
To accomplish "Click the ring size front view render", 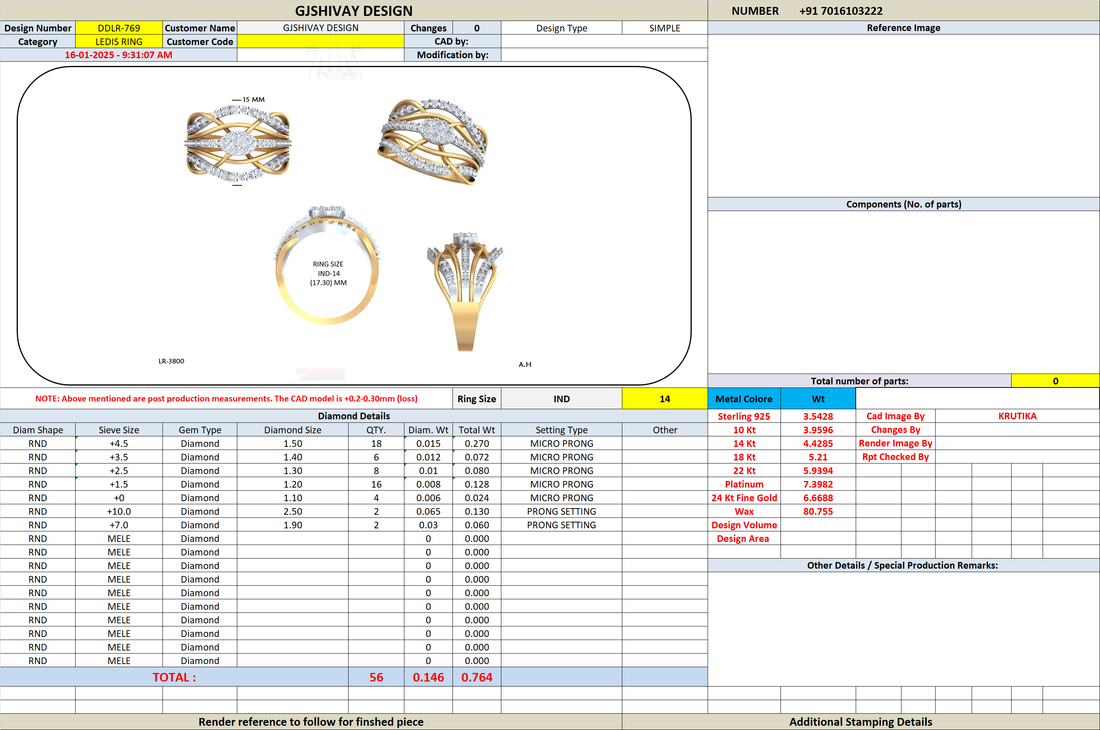I will (x=328, y=264).
